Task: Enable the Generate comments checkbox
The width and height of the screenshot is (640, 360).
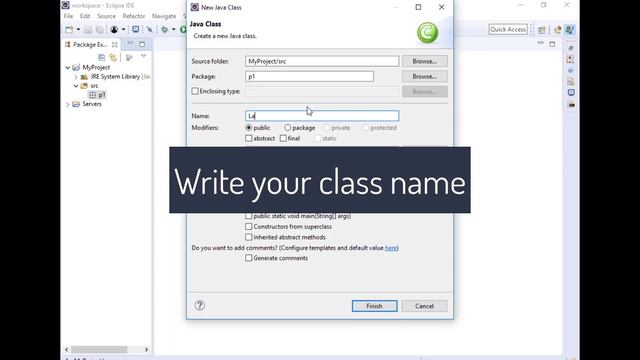Action: point(249,258)
